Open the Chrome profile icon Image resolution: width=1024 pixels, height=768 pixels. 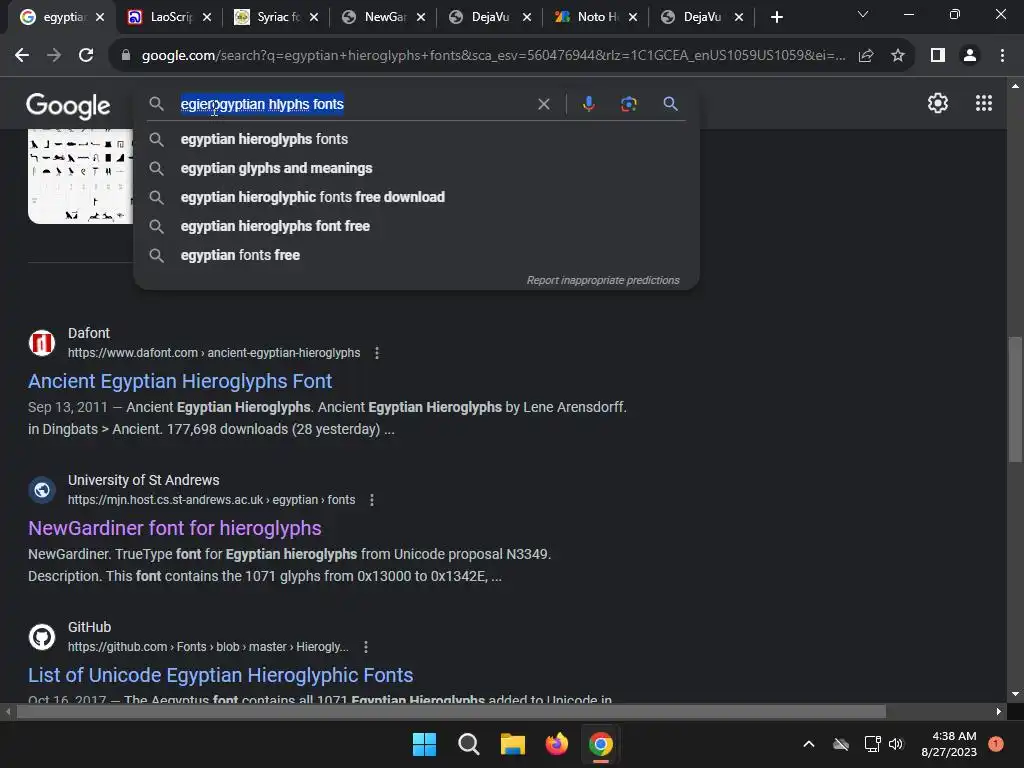click(x=970, y=56)
